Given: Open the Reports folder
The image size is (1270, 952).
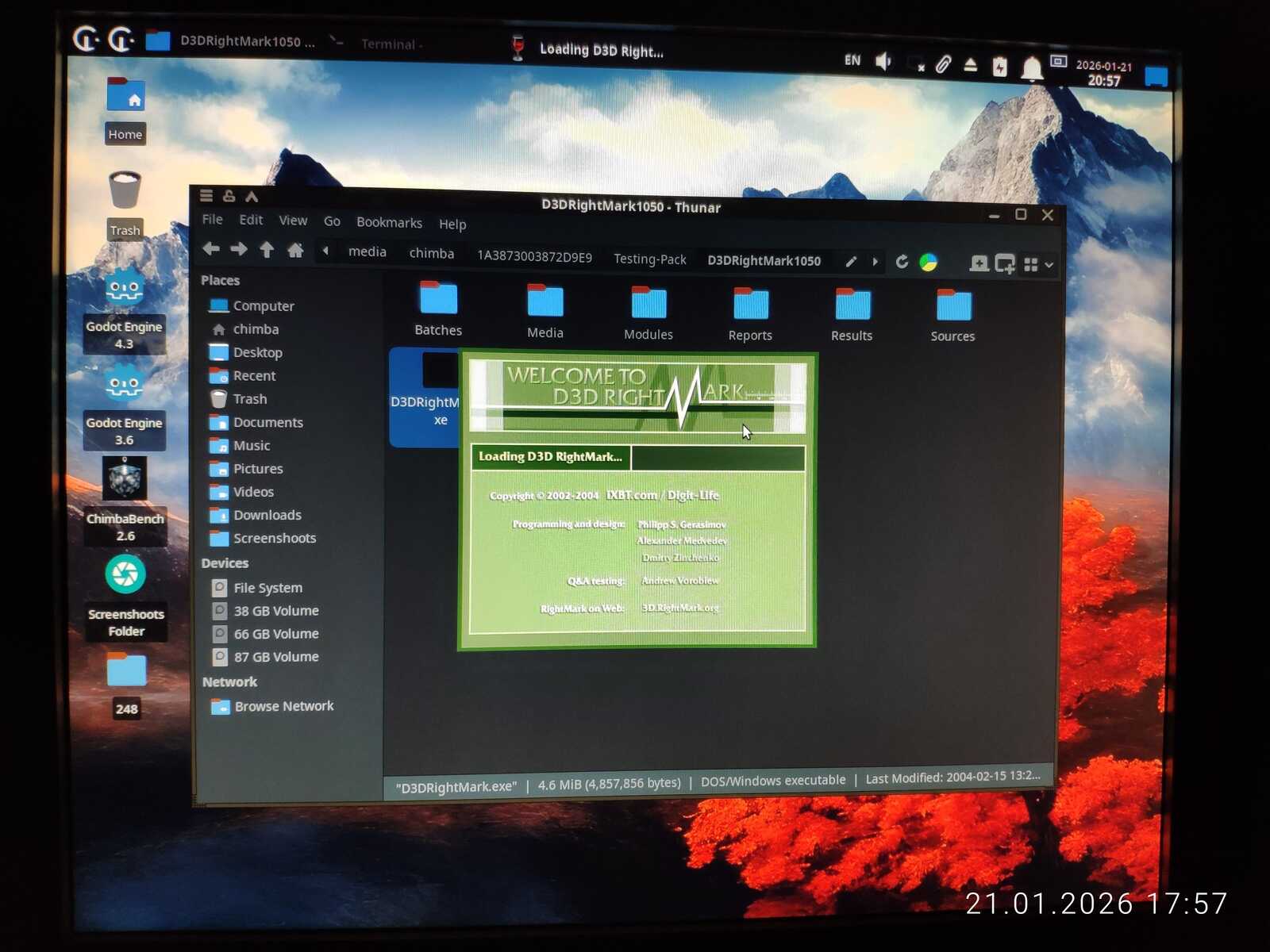Looking at the screenshot, I should 750,315.
